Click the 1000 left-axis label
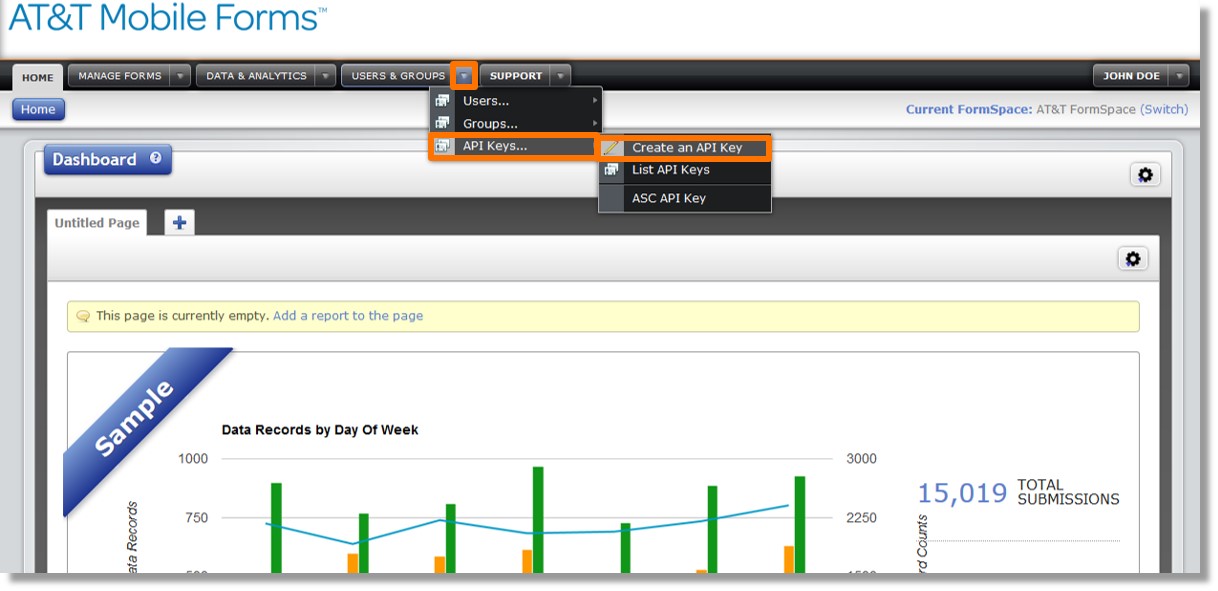This screenshot has width=1218, height=591. coord(193,459)
